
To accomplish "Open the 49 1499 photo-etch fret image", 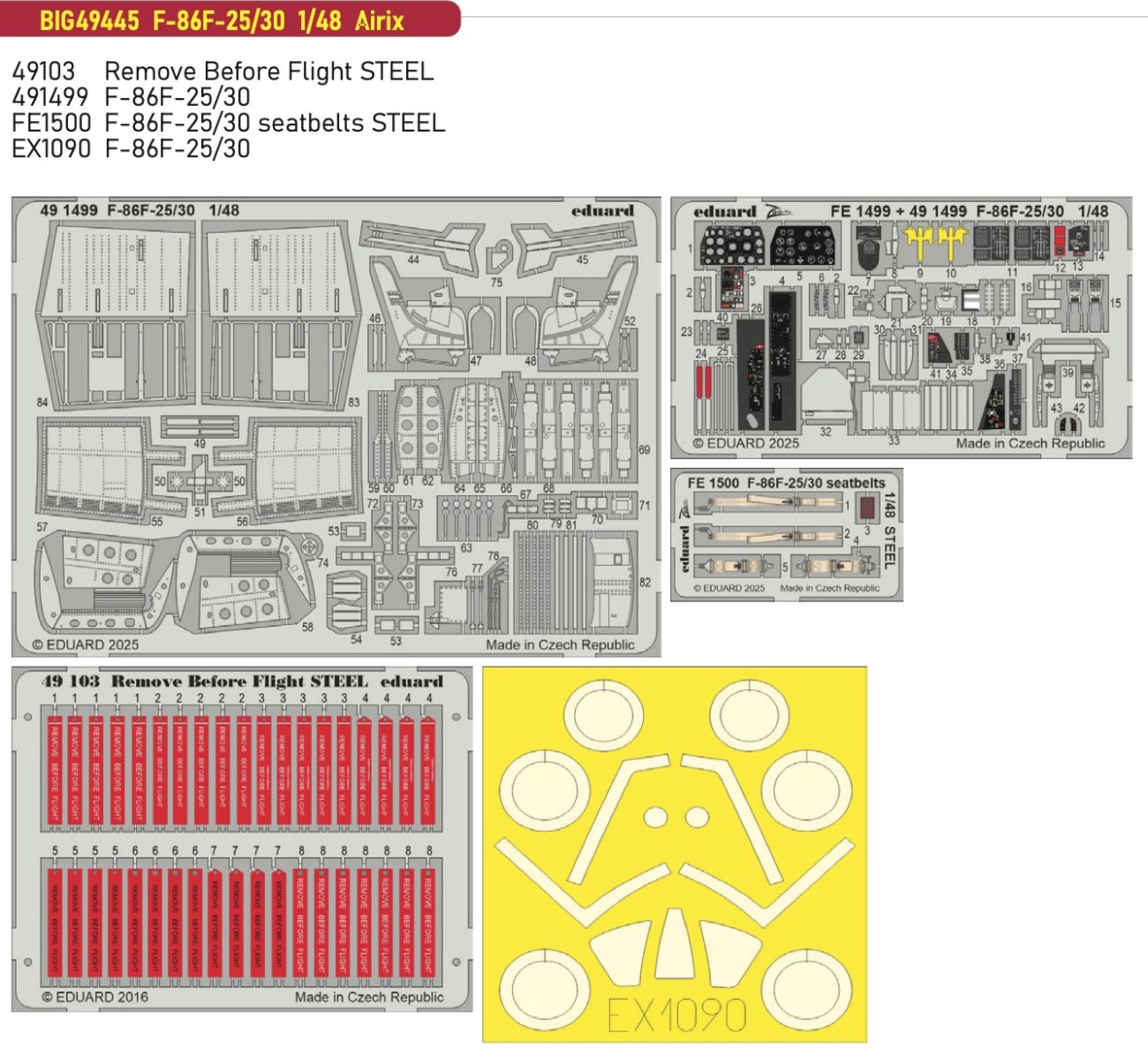I will click(x=336, y=426).
